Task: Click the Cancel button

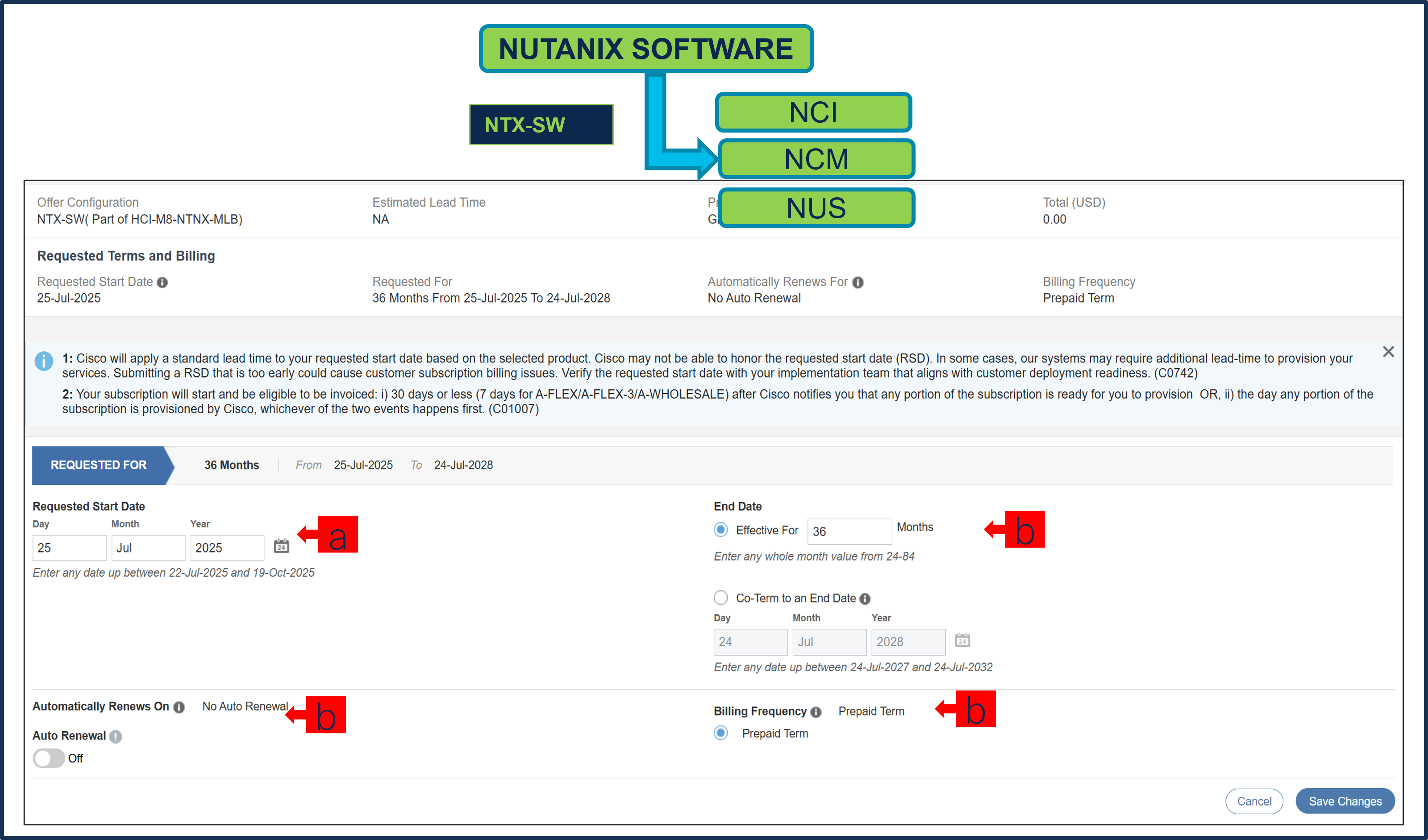Action: coord(1254,801)
